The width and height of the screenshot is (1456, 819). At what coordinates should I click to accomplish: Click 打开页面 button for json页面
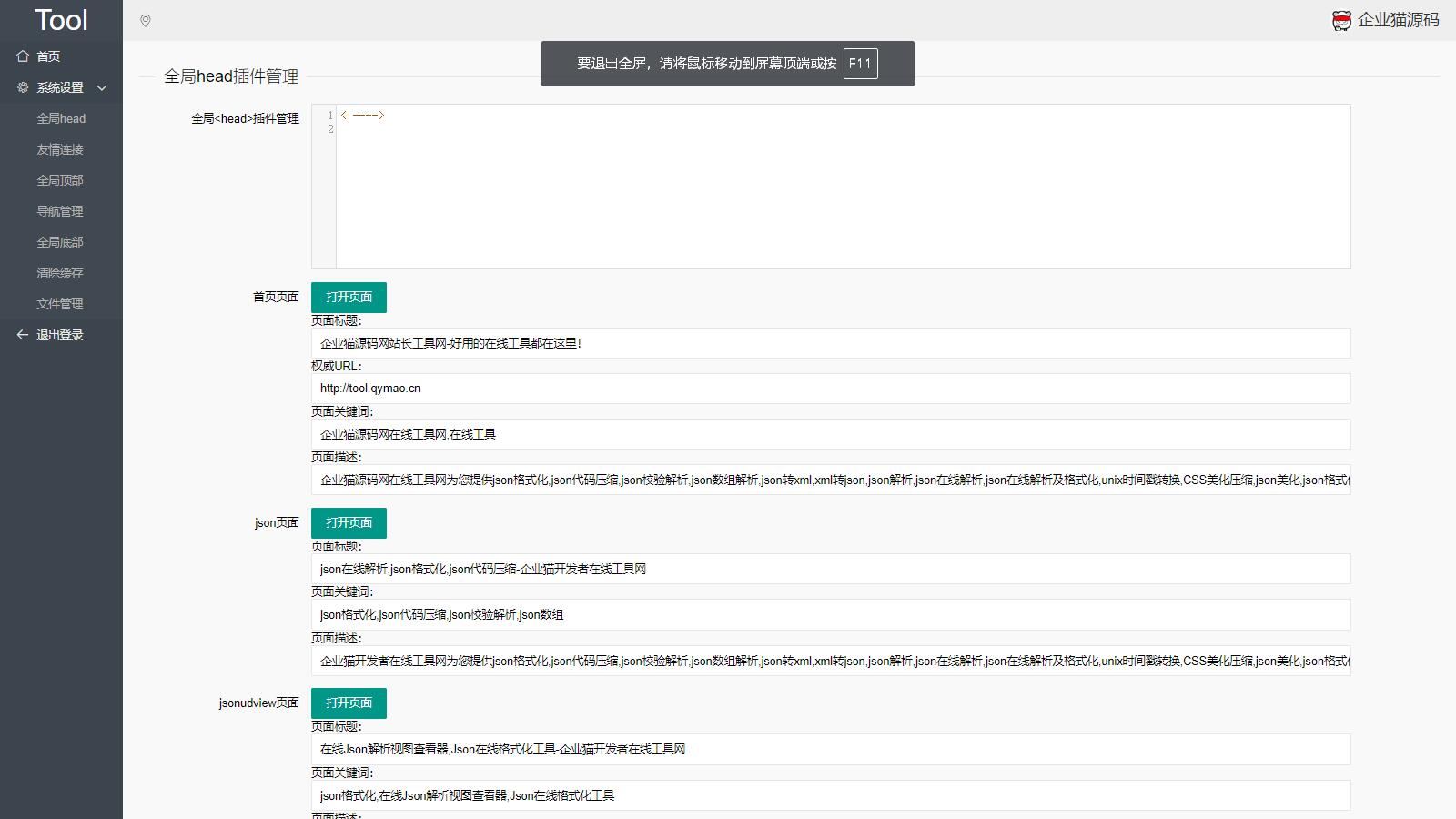tap(349, 523)
